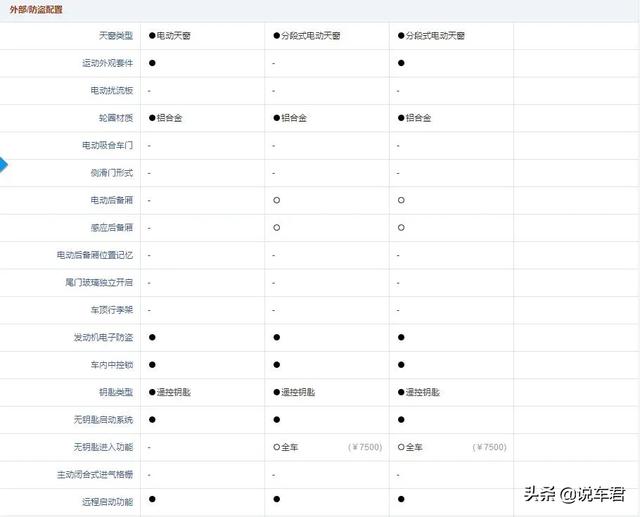Click 远程启动功能 solid dot in middle column
The image size is (640, 517).
point(277,499)
